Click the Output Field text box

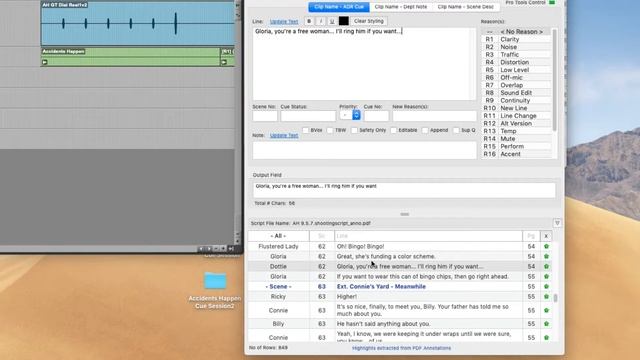click(x=404, y=190)
